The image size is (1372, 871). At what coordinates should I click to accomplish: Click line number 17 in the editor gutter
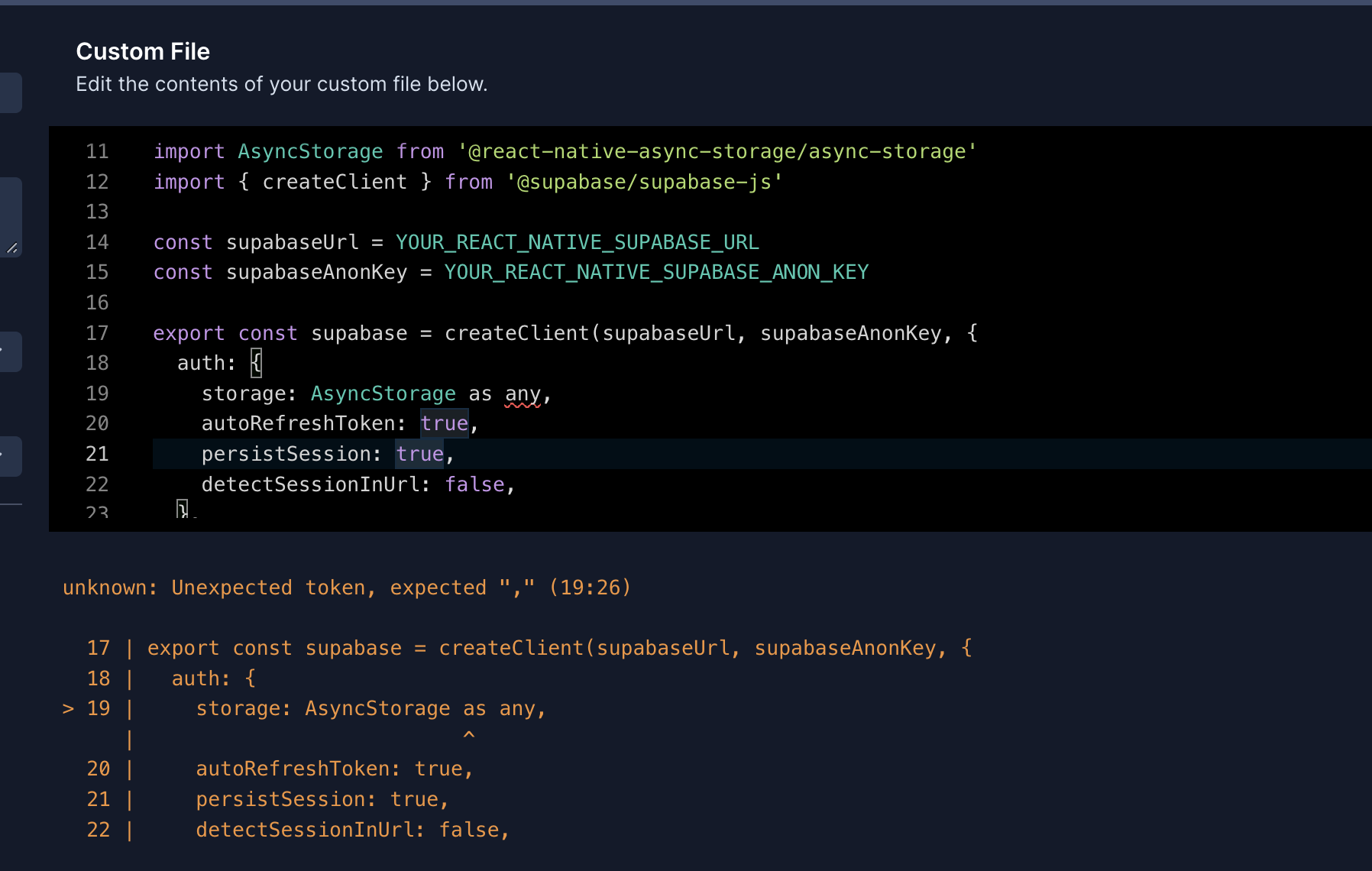click(97, 332)
